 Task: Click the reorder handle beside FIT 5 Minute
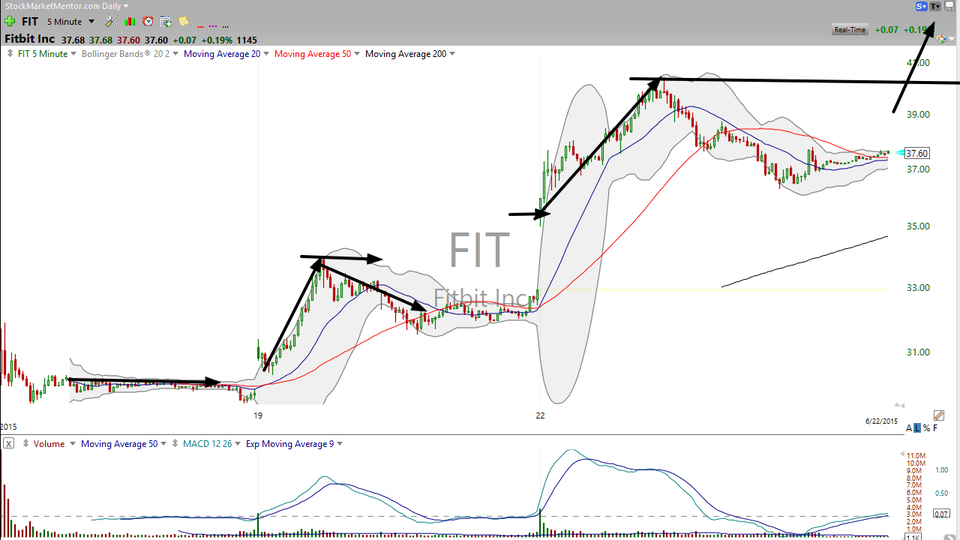click(10, 54)
